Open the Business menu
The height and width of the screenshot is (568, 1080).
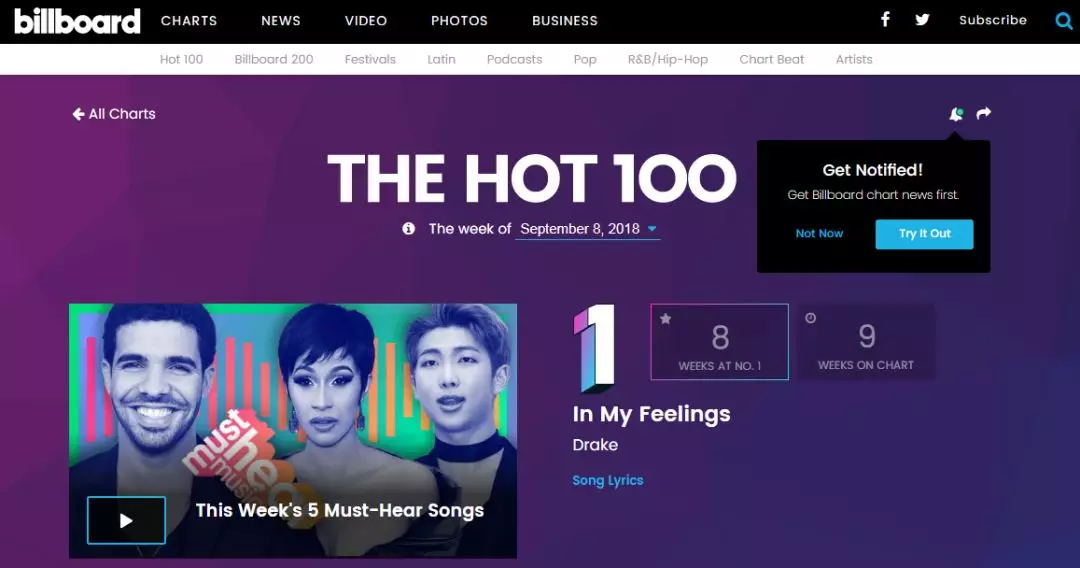(x=565, y=21)
